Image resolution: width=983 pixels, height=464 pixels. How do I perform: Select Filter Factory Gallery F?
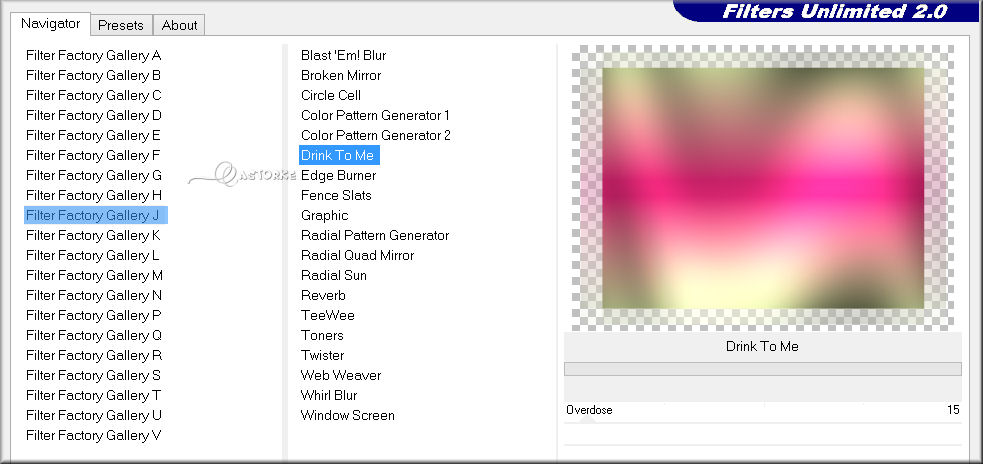pos(93,156)
